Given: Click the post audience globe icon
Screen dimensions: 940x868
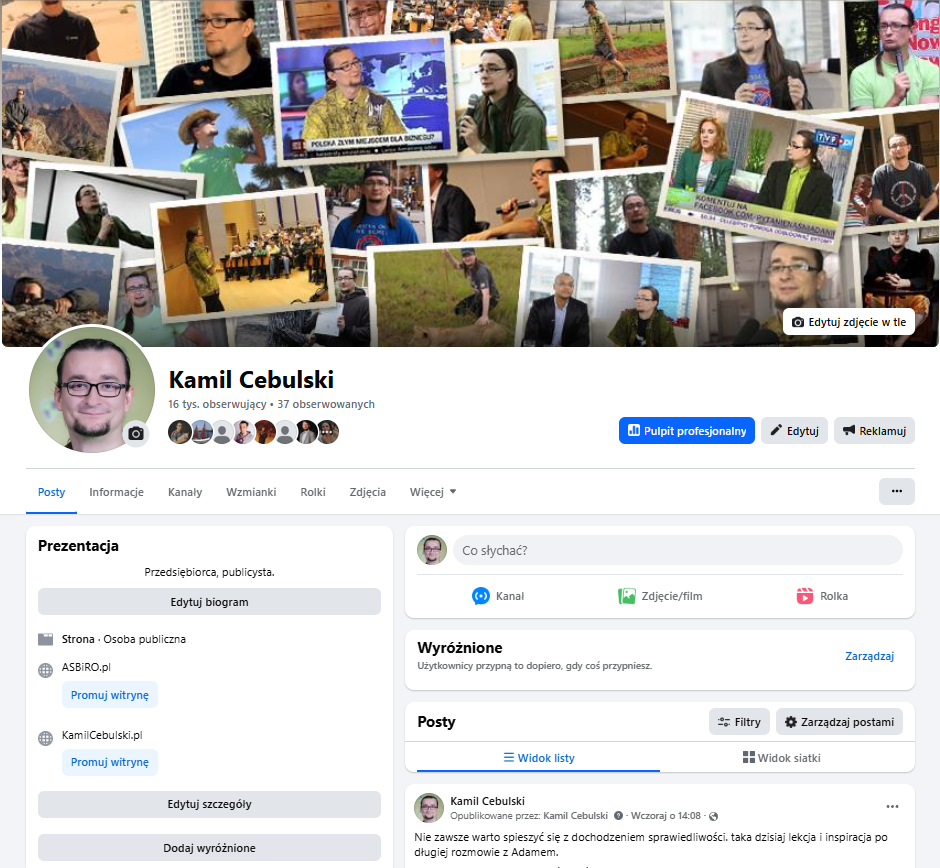Looking at the screenshot, I should [713, 816].
